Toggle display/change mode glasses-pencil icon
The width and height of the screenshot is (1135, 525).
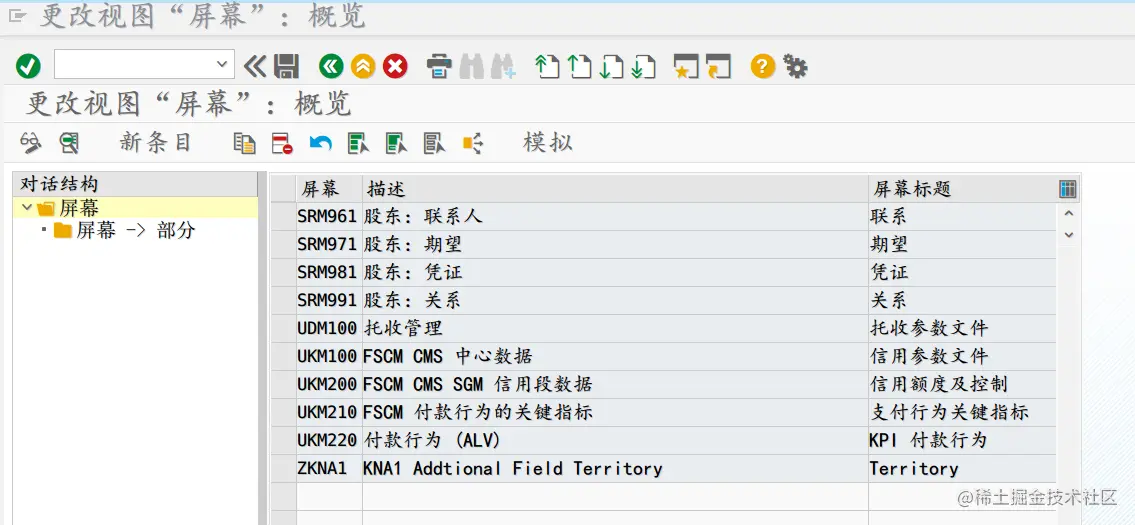[x=30, y=143]
